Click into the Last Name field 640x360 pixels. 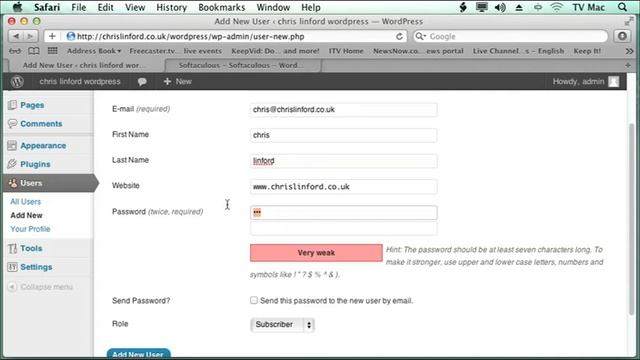tap(343, 161)
